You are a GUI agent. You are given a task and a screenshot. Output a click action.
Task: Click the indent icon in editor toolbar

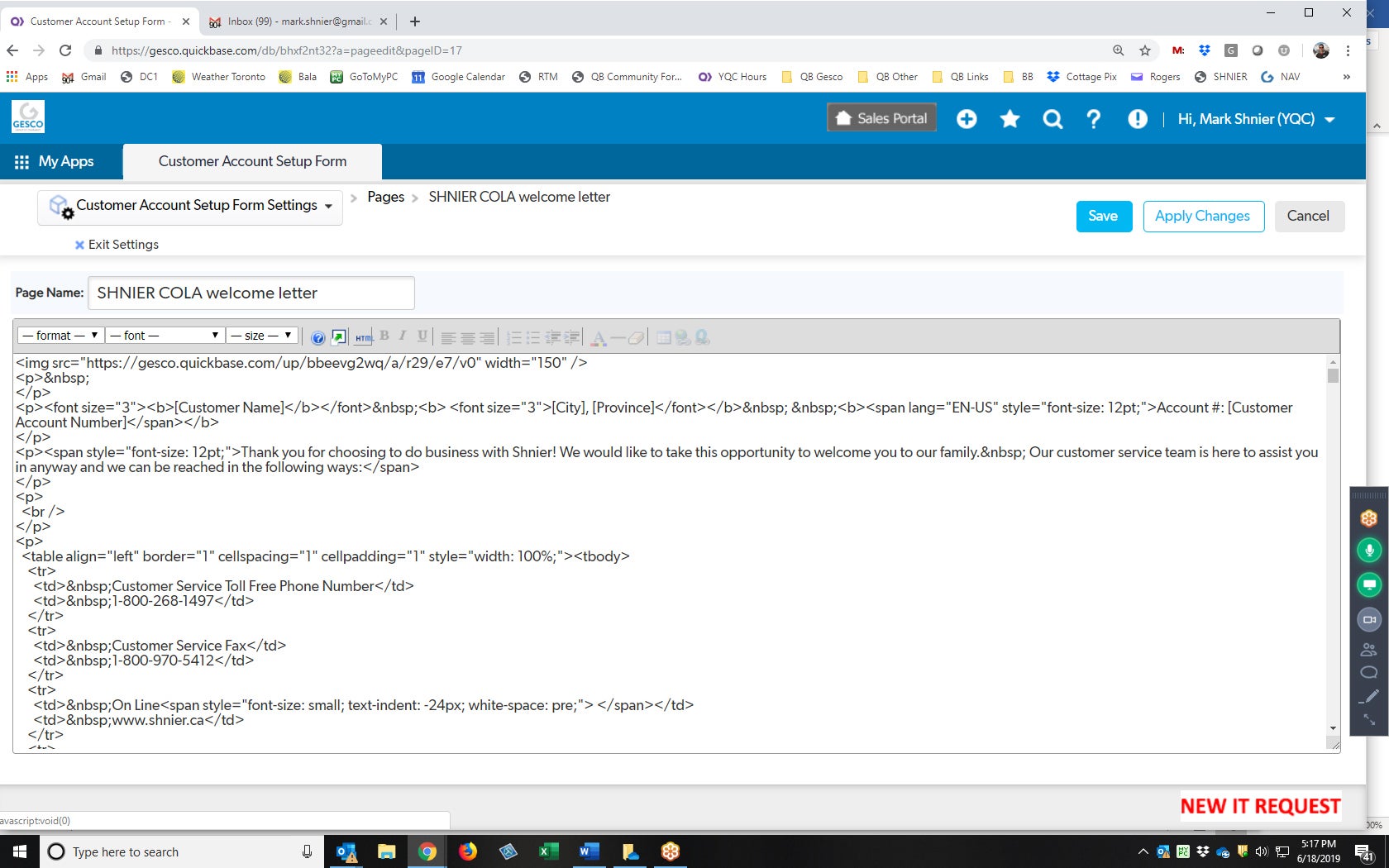[x=572, y=337]
